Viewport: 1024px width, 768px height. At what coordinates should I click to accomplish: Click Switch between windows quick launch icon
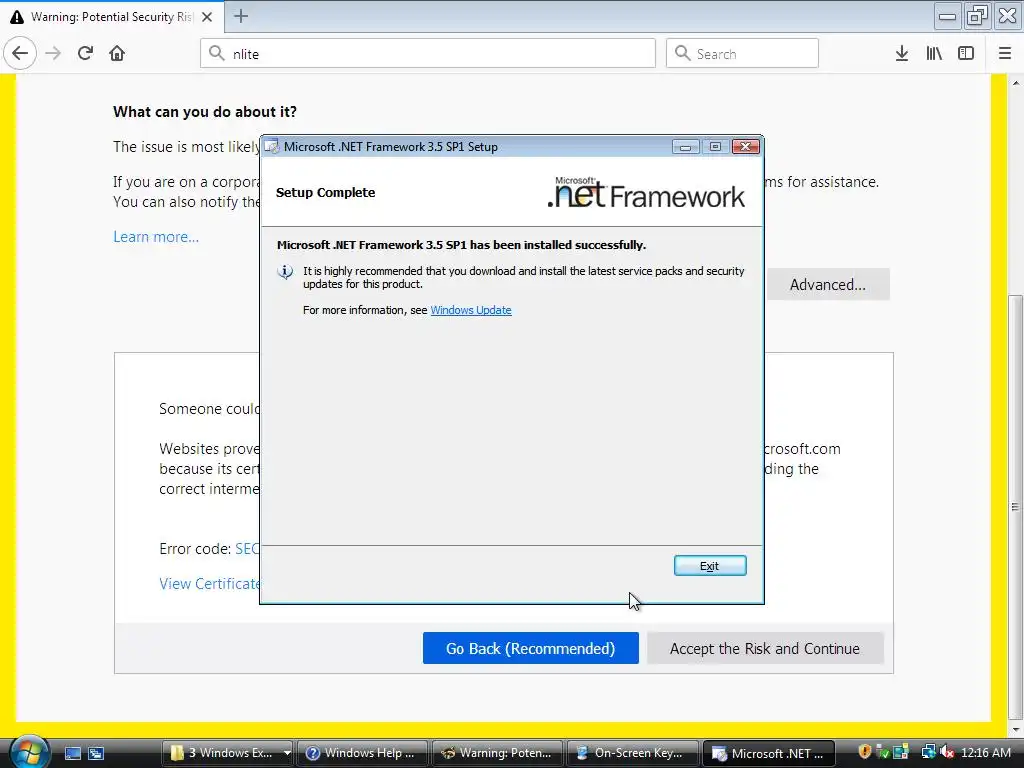pyautogui.click(x=96, y=754)
